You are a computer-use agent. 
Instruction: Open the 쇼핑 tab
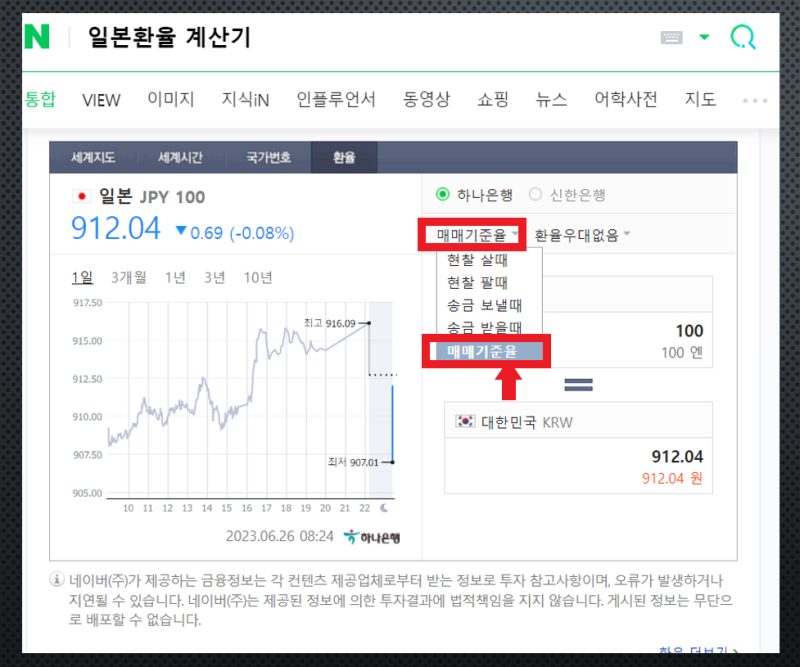pyautogui.click(x=493, y=99)
